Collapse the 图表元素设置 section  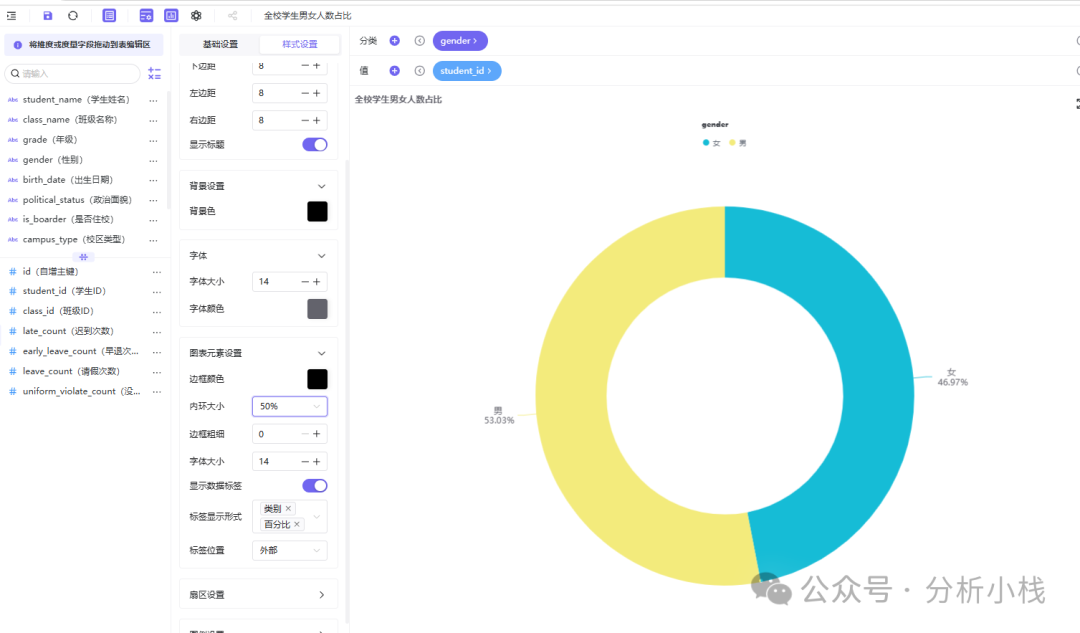coord(322,353)
